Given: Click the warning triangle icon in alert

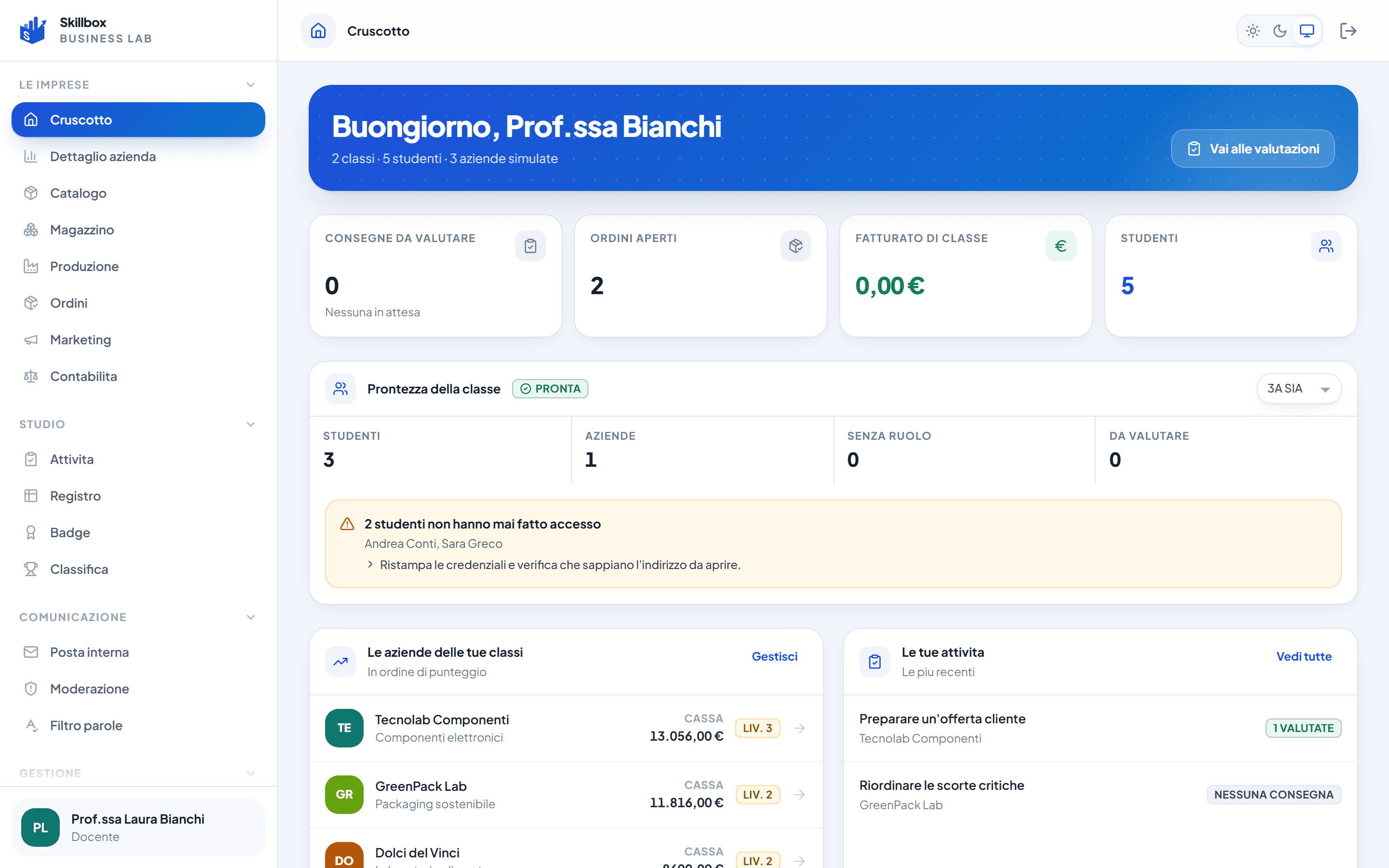Looking at the screenshot, I should coord(347,524).
